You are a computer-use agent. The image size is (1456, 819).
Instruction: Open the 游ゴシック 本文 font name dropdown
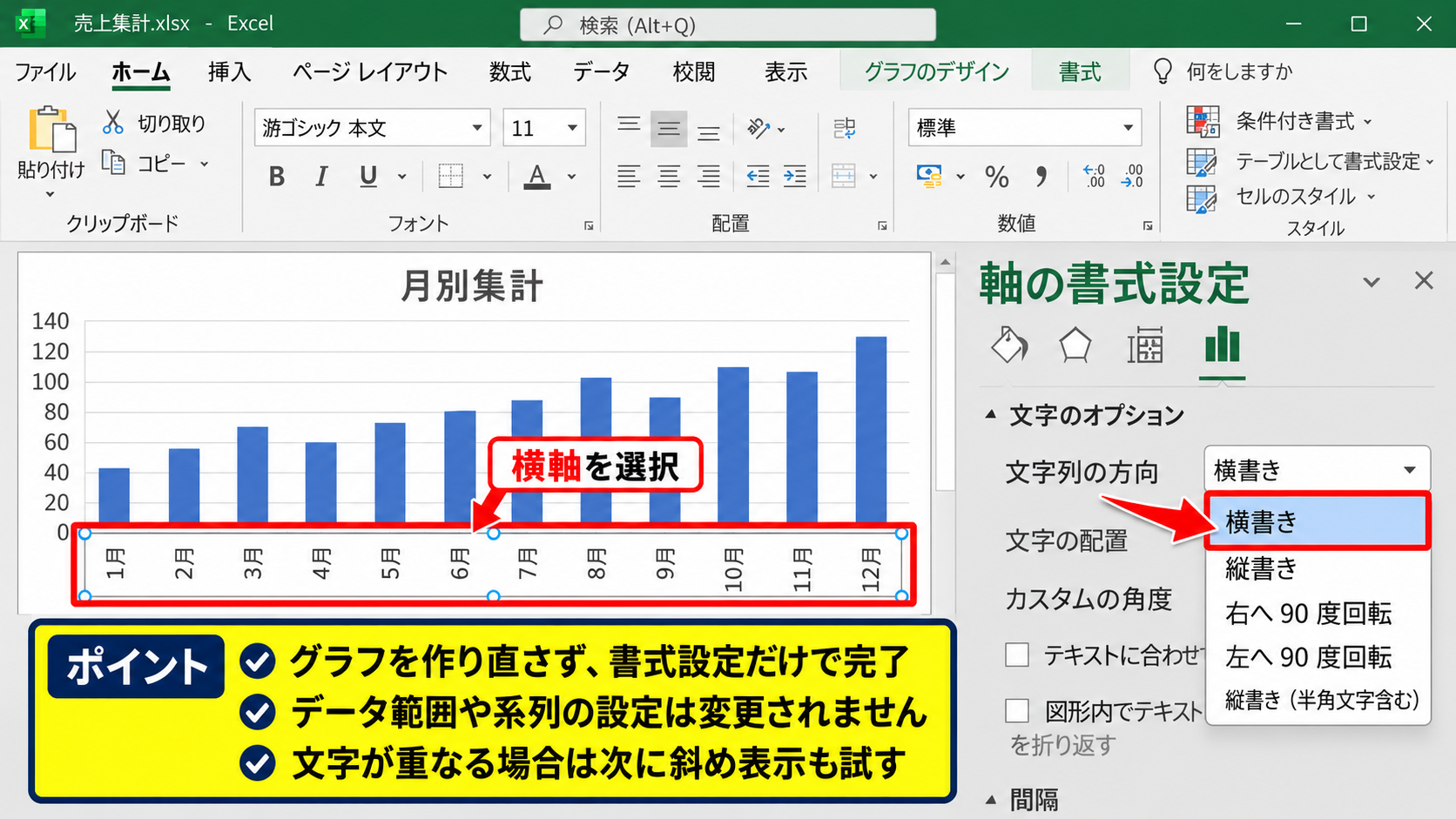pyautogui.click(x=476, y=128)
